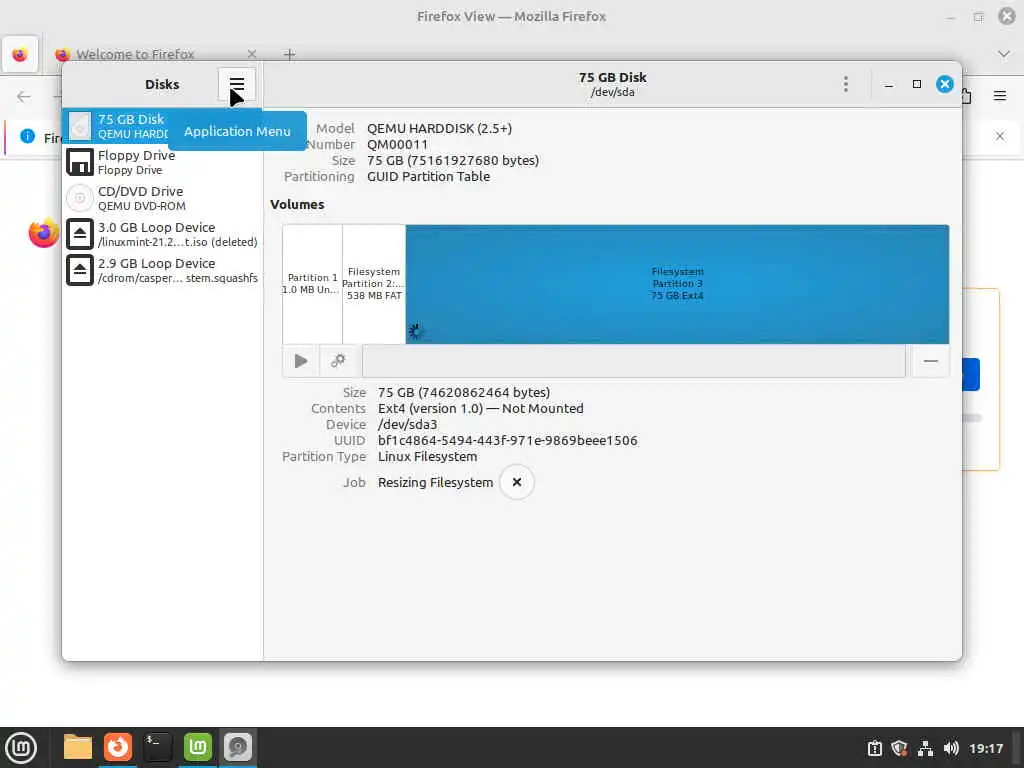
Task: Open Terminal from the taskbar
Action: tap(157, 747)
